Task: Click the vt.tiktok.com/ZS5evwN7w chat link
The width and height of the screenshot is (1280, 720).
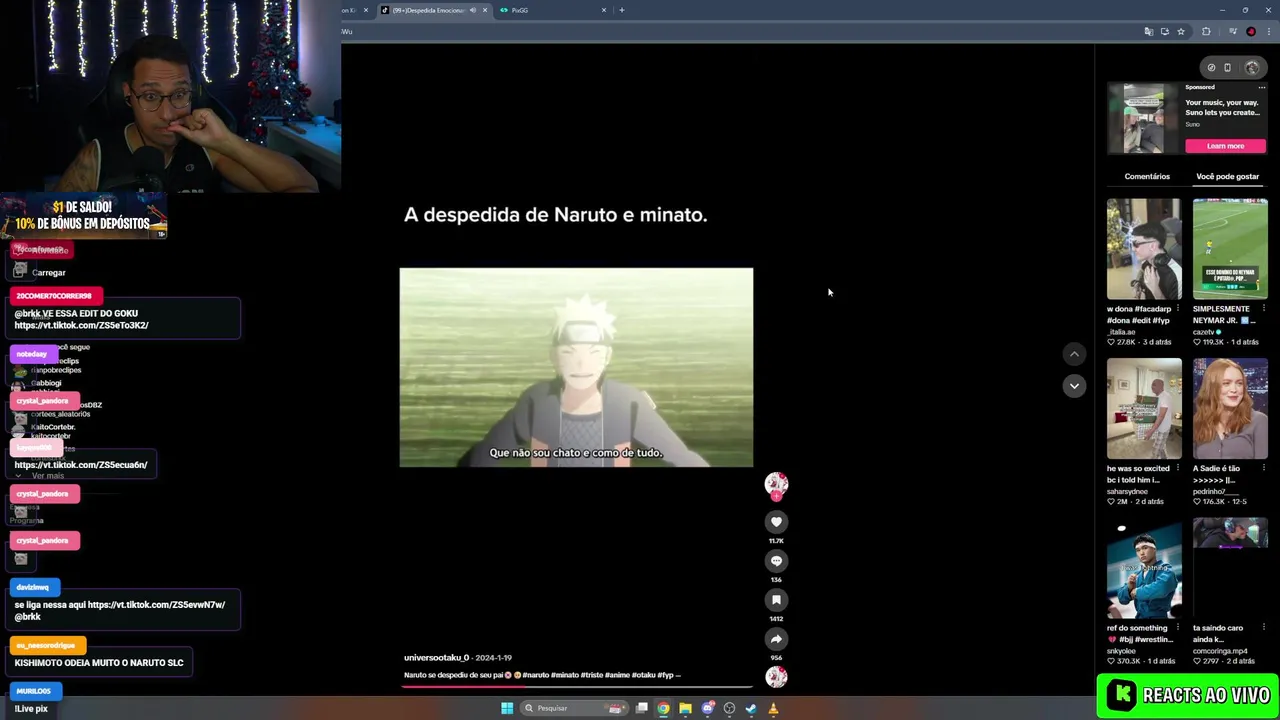Action: click(156, 604)
